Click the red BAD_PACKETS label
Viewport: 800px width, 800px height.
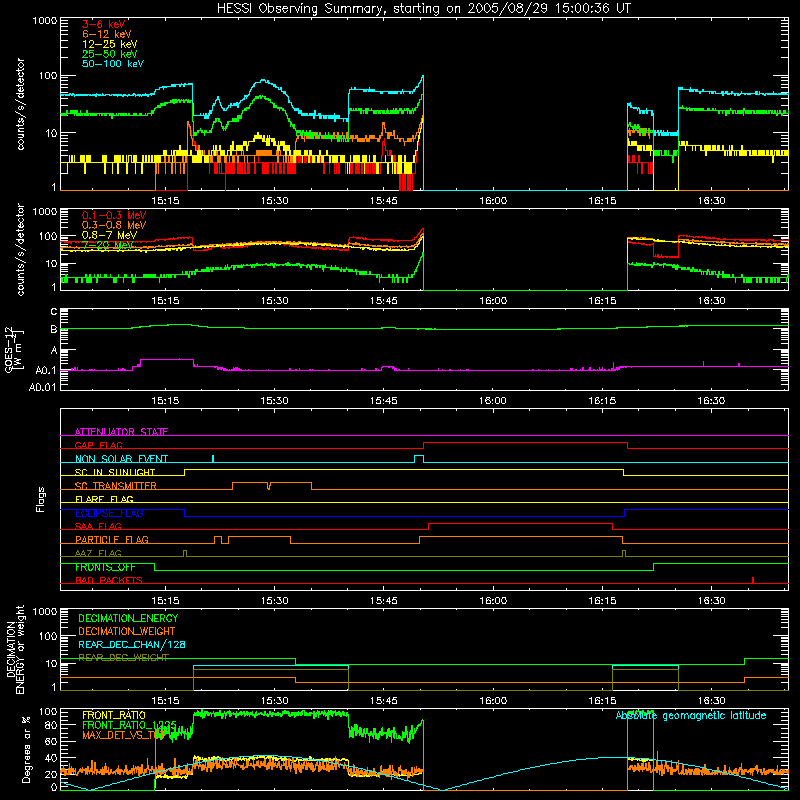(109, 580)
